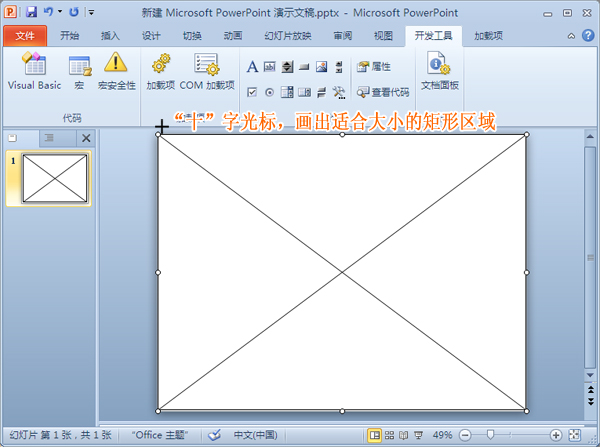600x447 pixels.
Task: Insert a Toggle Button control
Action: pyautogui.click(x=322, y=92)
